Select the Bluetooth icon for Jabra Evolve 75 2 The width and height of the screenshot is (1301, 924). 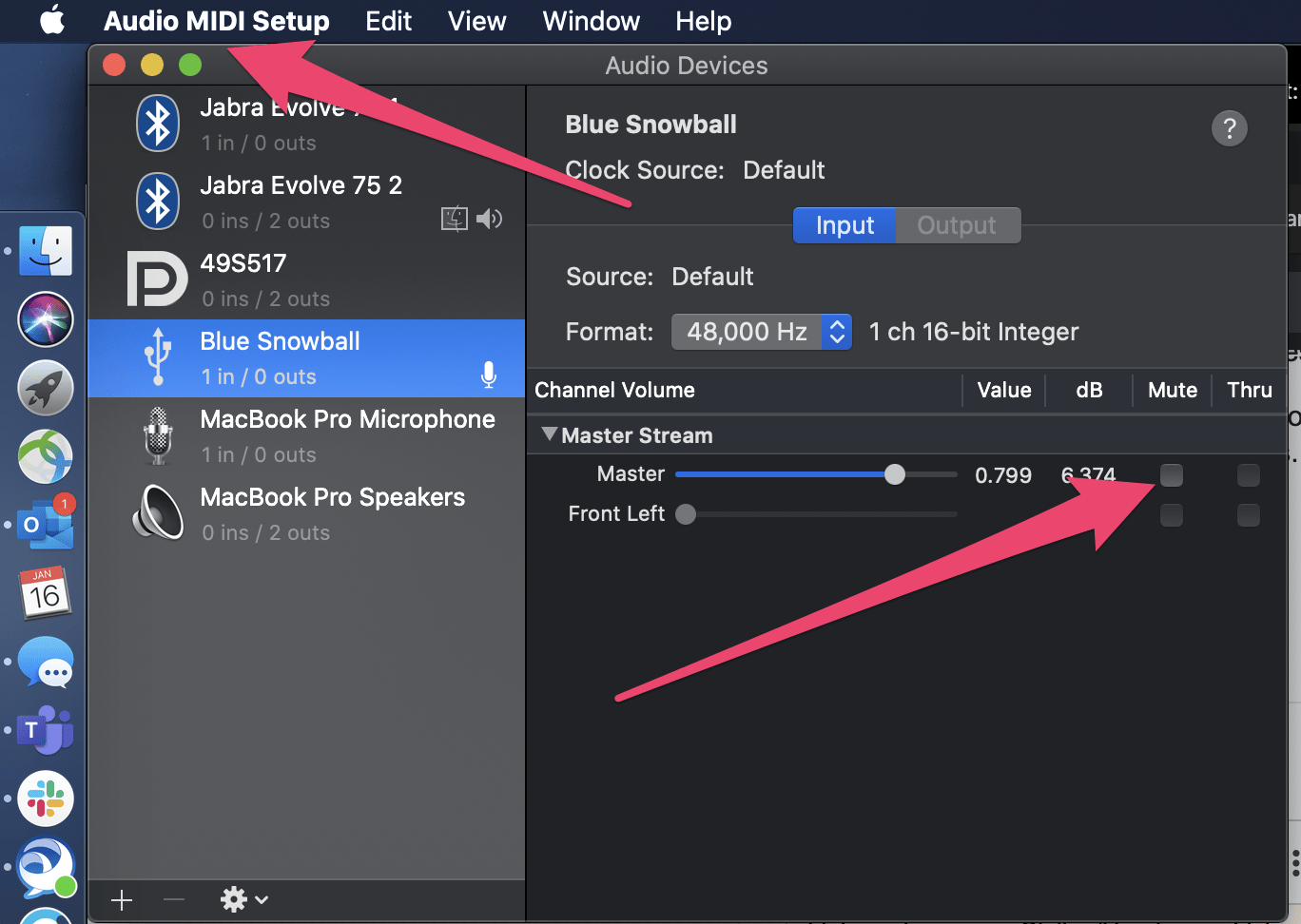(x=157, y=201)
